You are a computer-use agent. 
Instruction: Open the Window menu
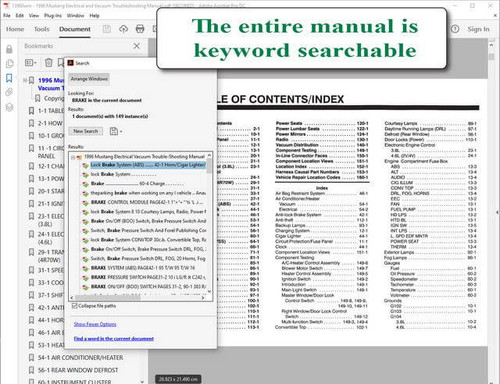[75, 15]
